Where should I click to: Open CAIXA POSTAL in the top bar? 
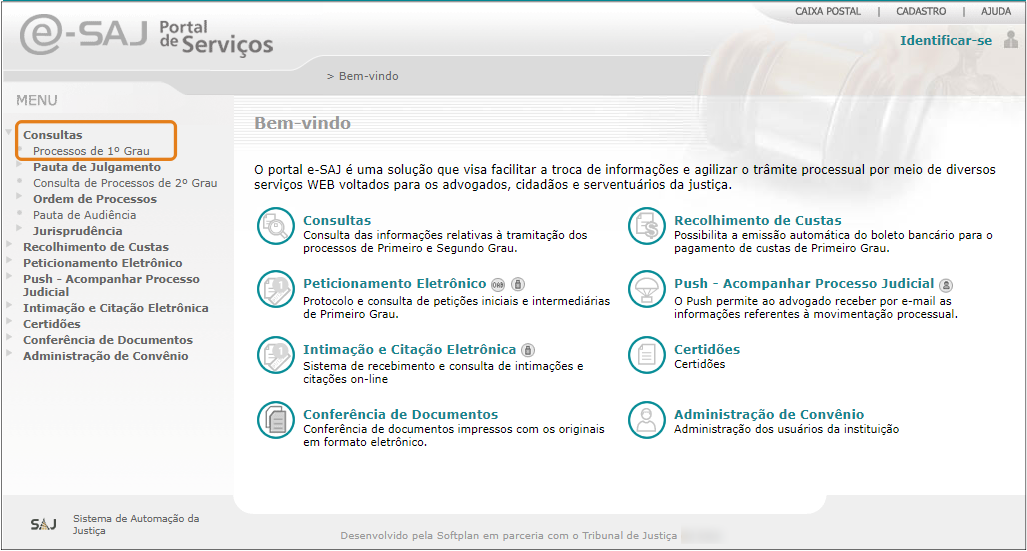(x=828, y=11)
